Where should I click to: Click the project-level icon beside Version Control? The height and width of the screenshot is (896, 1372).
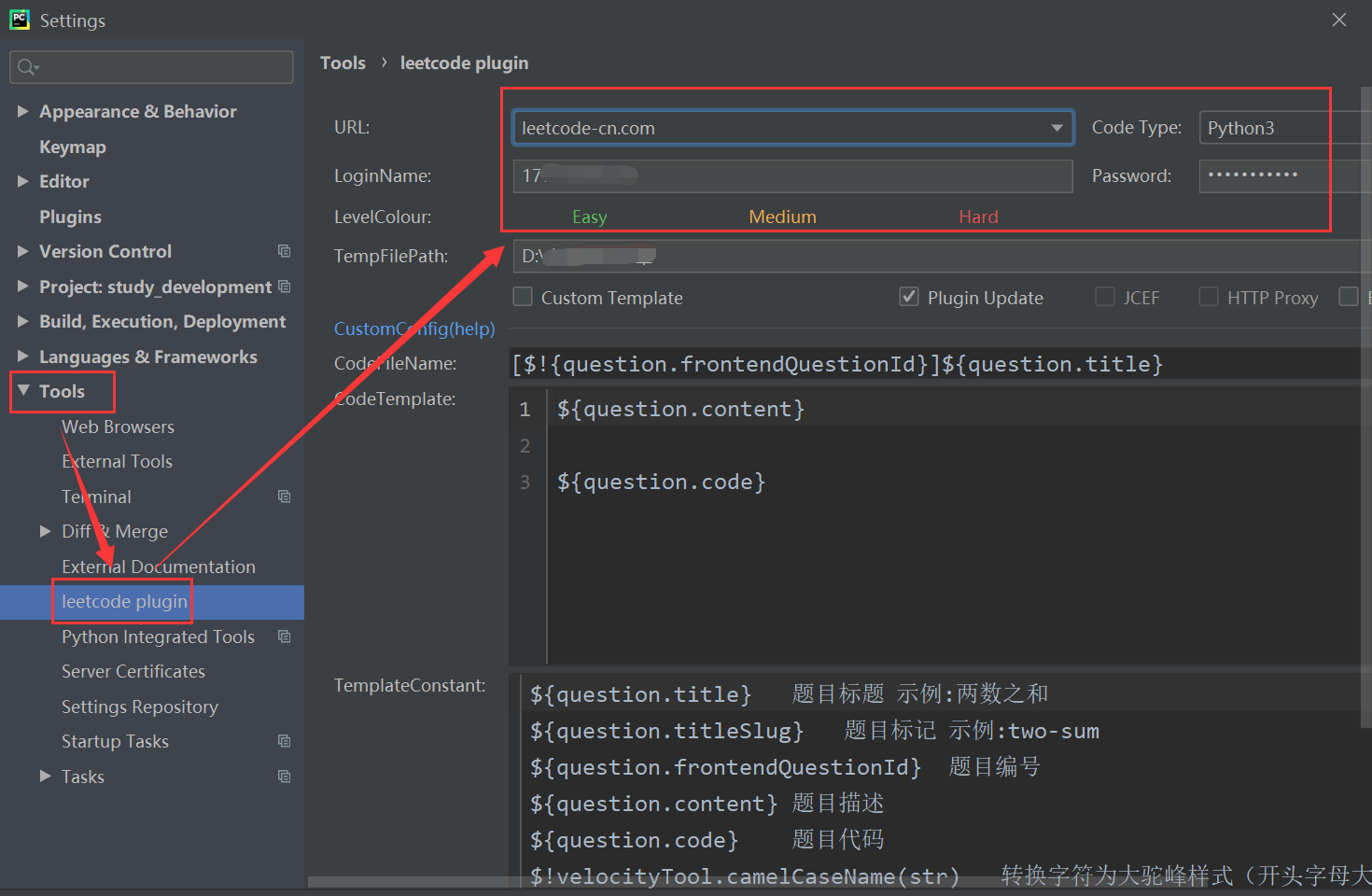285,251
